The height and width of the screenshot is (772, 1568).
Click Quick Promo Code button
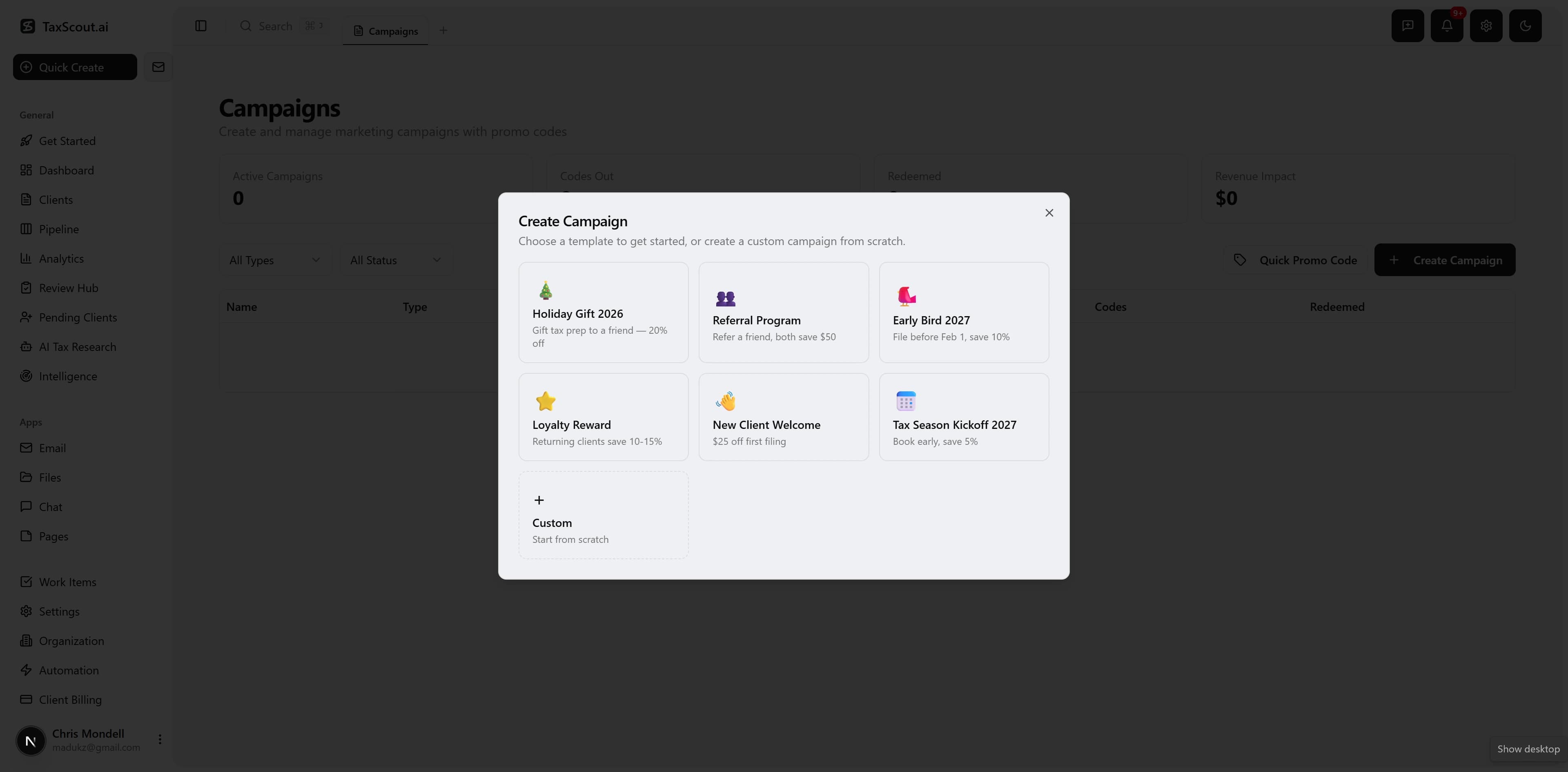click(1295, 260)
